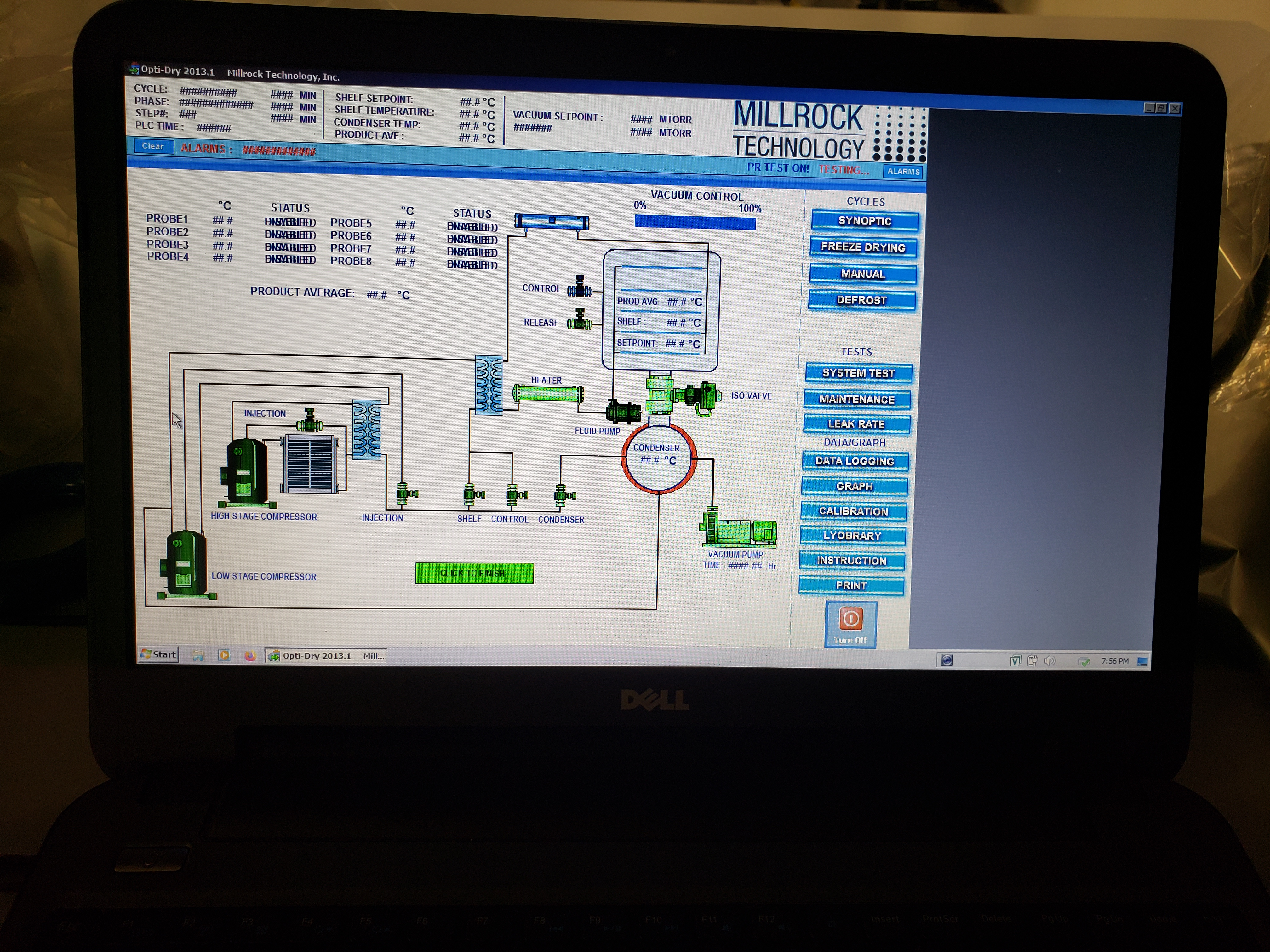This screenshot has width=1270, height=952.
Task: Open the MAINTENANCE screen
Action: click(x=857, y=399)
